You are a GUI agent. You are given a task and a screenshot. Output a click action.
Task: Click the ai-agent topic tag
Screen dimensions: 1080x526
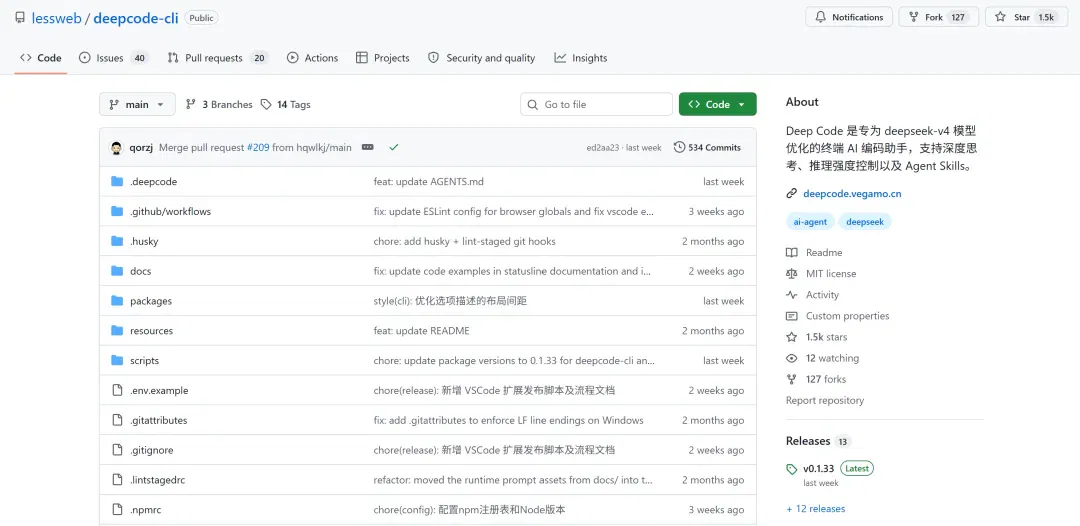[811, 222]
